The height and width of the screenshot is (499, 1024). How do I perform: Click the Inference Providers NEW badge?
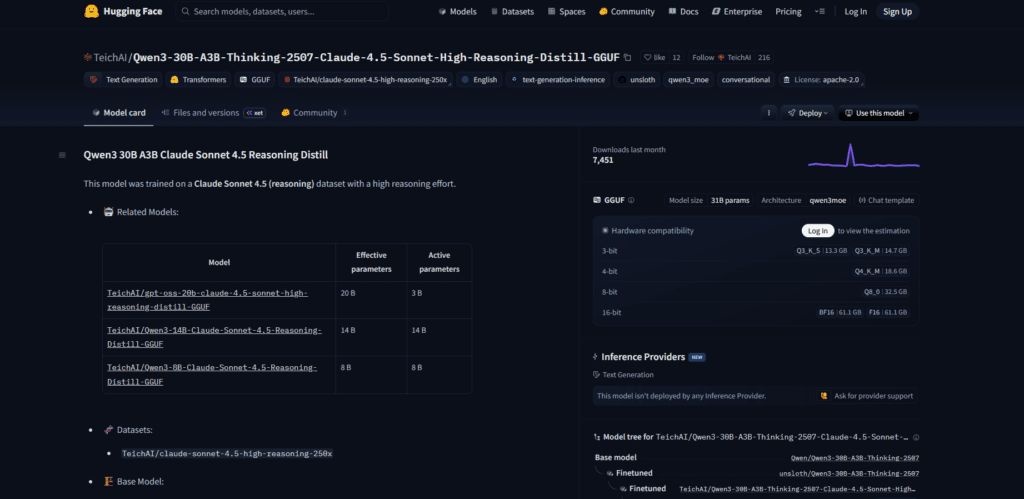[697, 357]
